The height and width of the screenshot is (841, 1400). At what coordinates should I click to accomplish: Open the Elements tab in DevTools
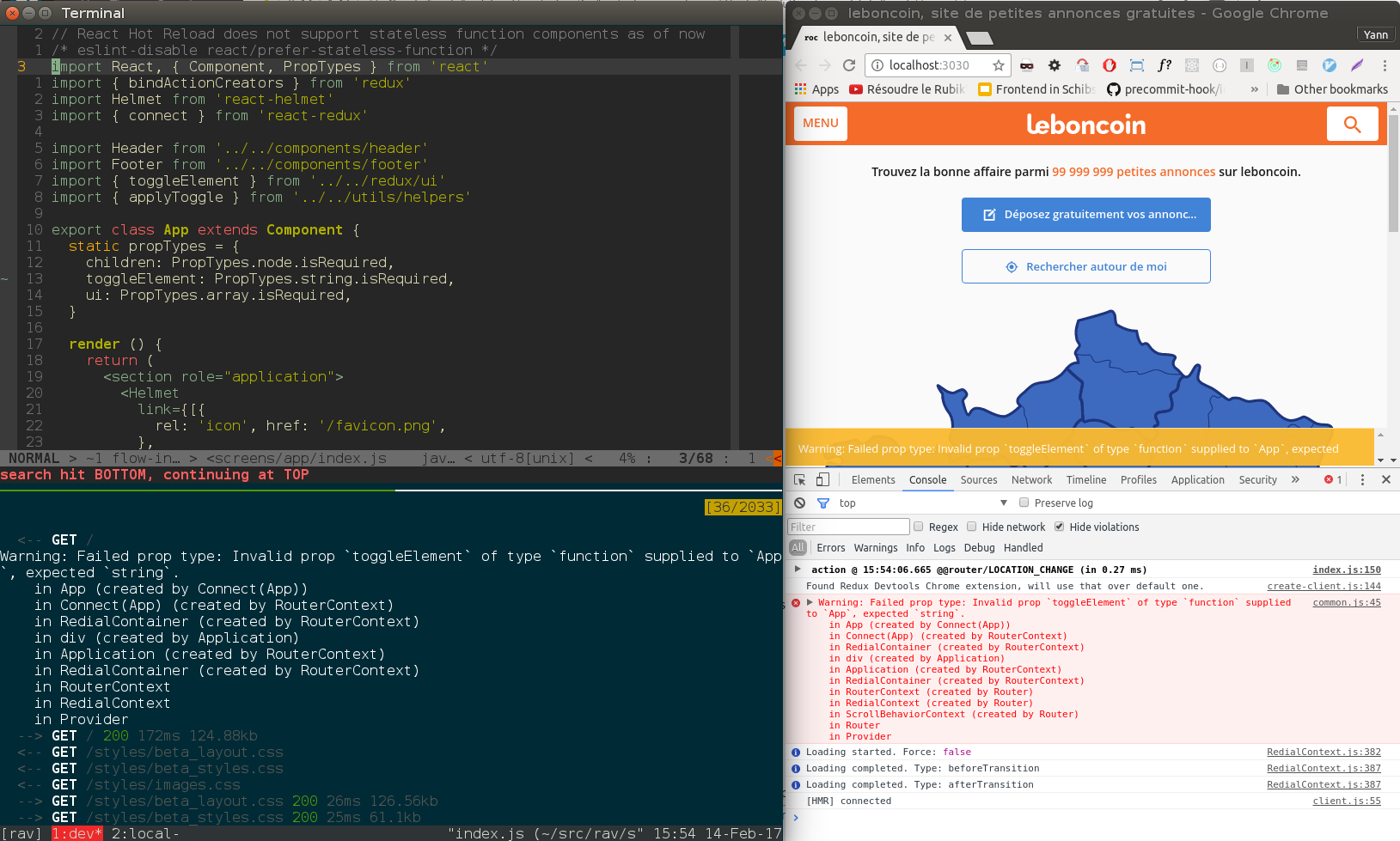pos(873,480)
